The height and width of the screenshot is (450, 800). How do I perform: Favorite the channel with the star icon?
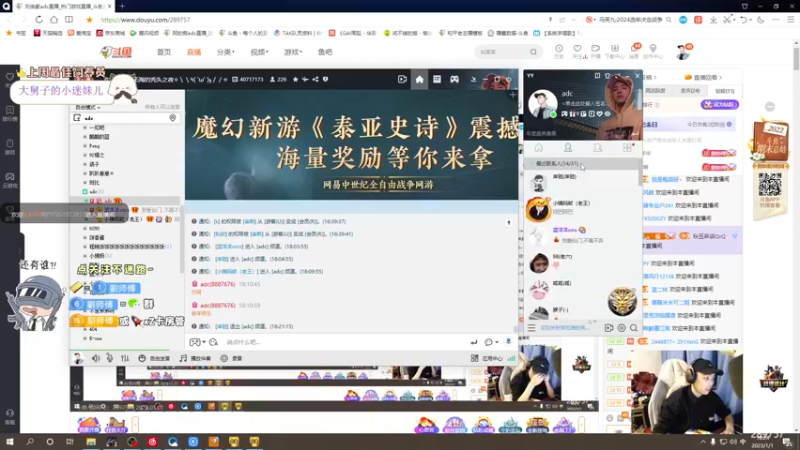click(x=295, y=80)
